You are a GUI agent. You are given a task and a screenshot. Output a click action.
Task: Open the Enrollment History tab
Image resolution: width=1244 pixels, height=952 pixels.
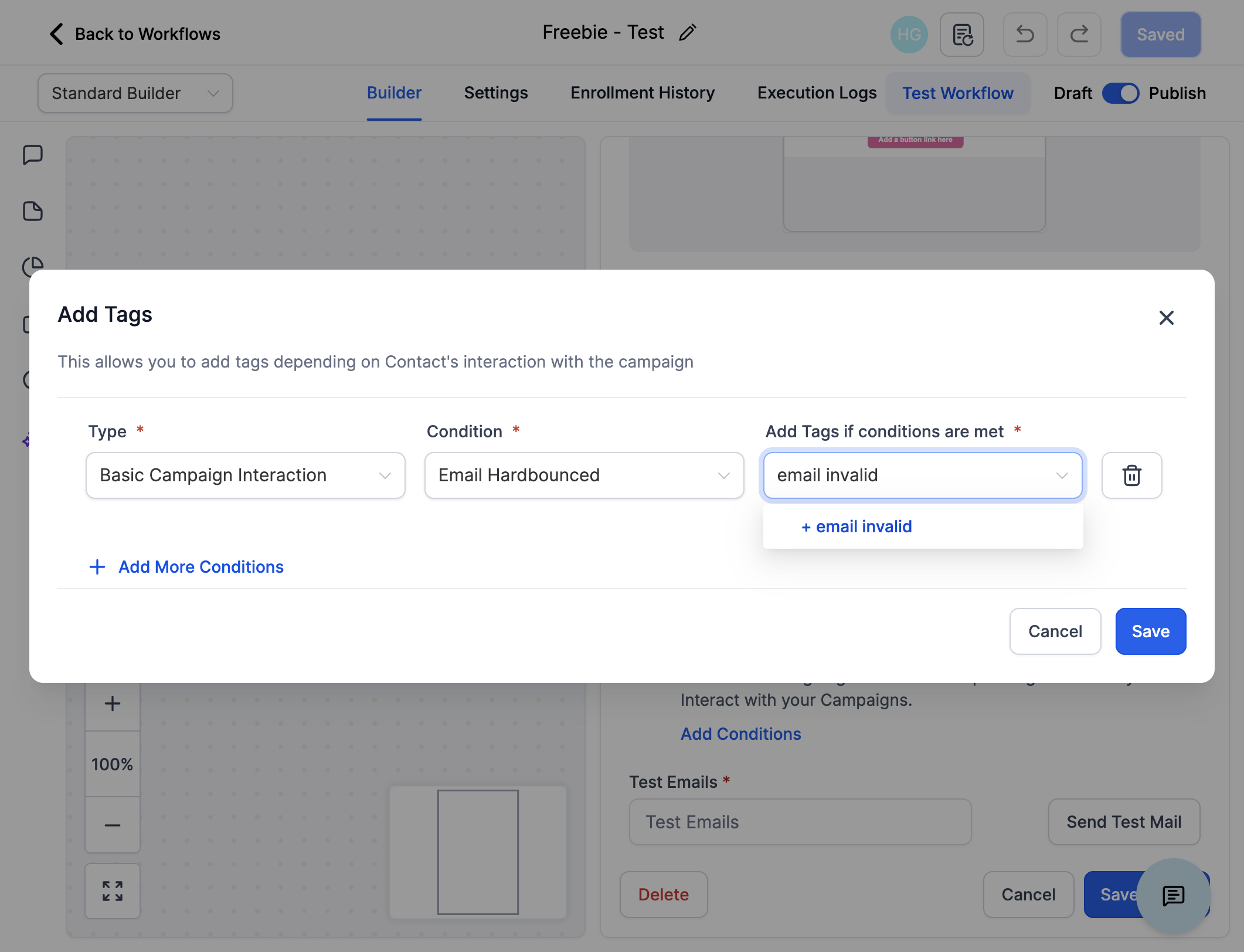pos(643,93)
